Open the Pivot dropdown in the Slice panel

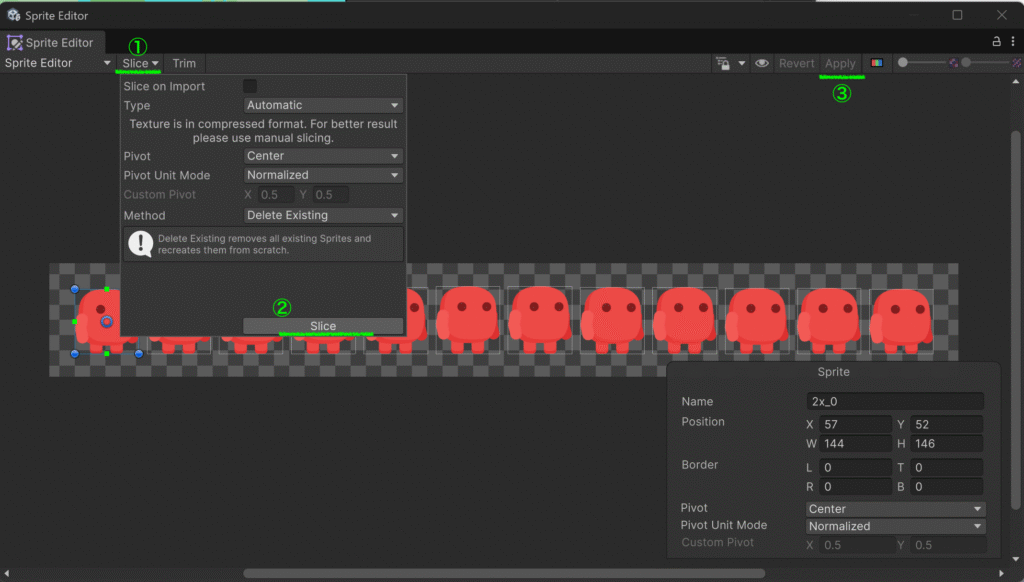[x=323, y=156]
